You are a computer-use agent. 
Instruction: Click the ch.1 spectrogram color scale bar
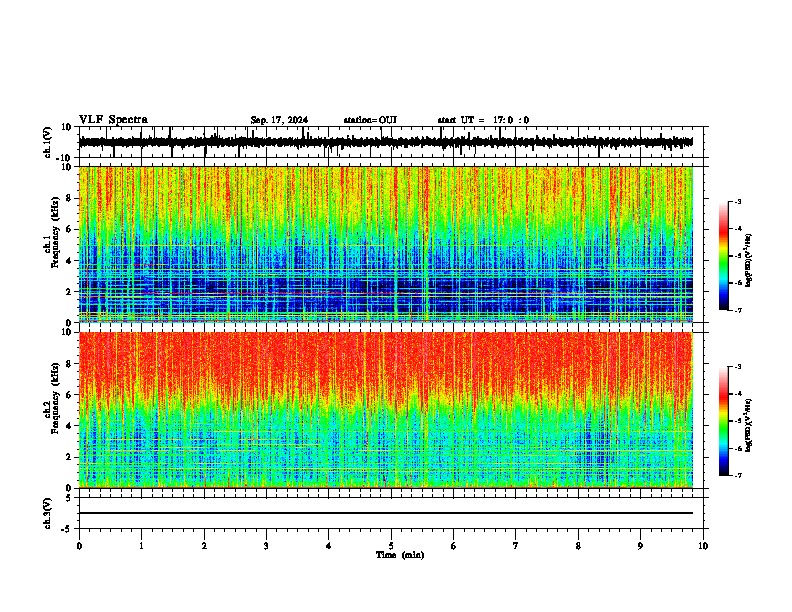724,256
